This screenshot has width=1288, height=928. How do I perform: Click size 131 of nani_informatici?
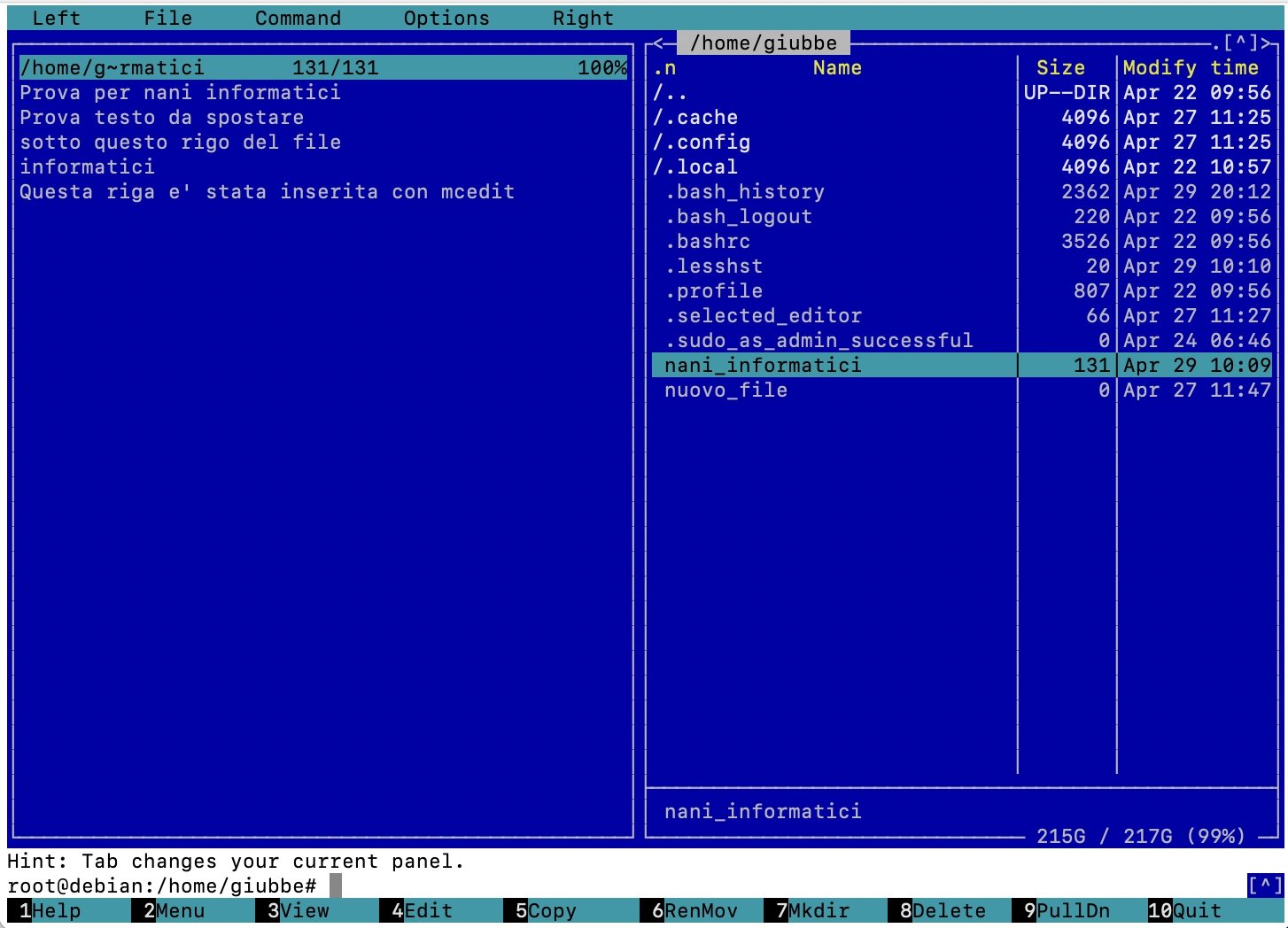1091,365
